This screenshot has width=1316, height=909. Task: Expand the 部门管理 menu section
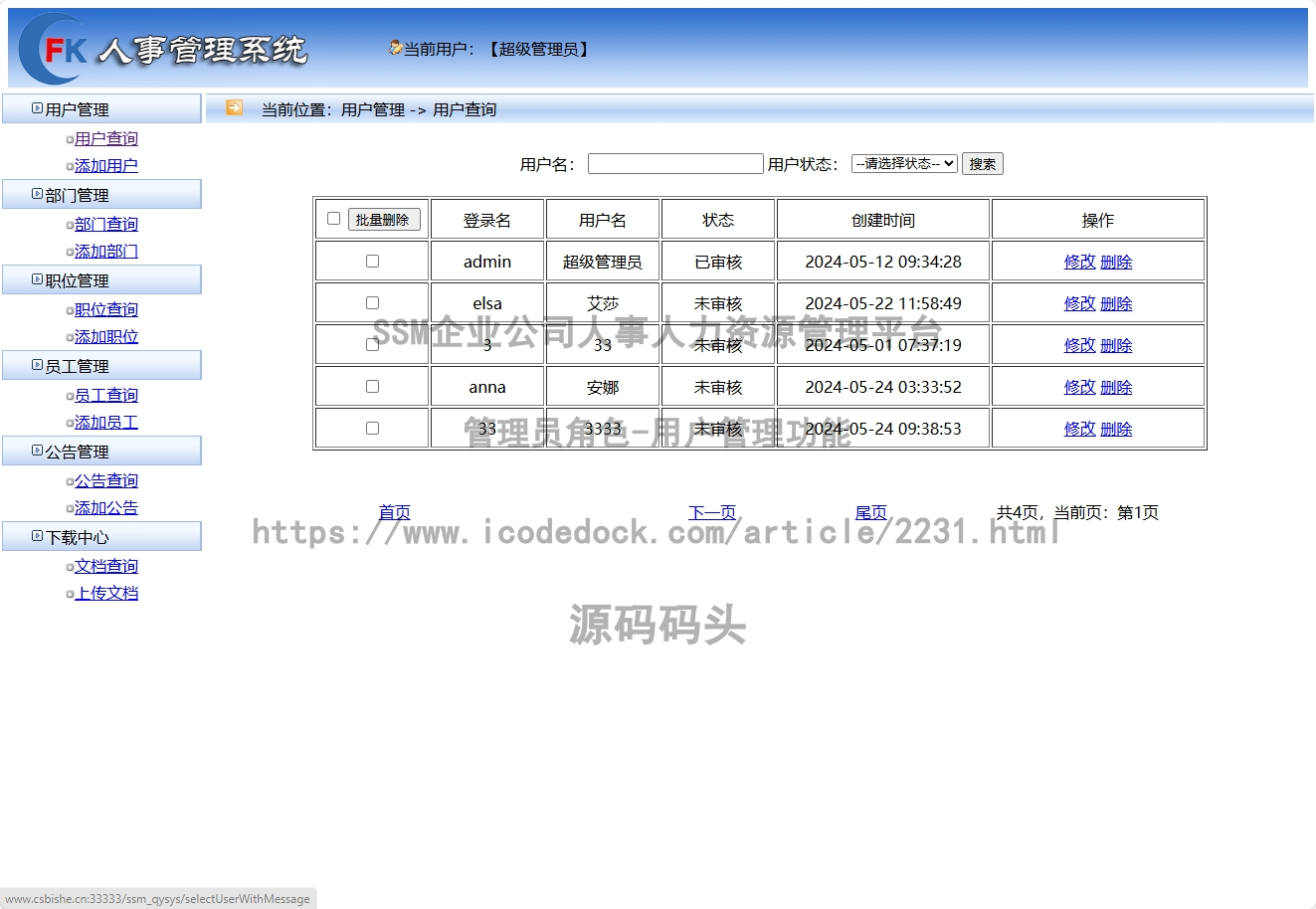(101, 194)
